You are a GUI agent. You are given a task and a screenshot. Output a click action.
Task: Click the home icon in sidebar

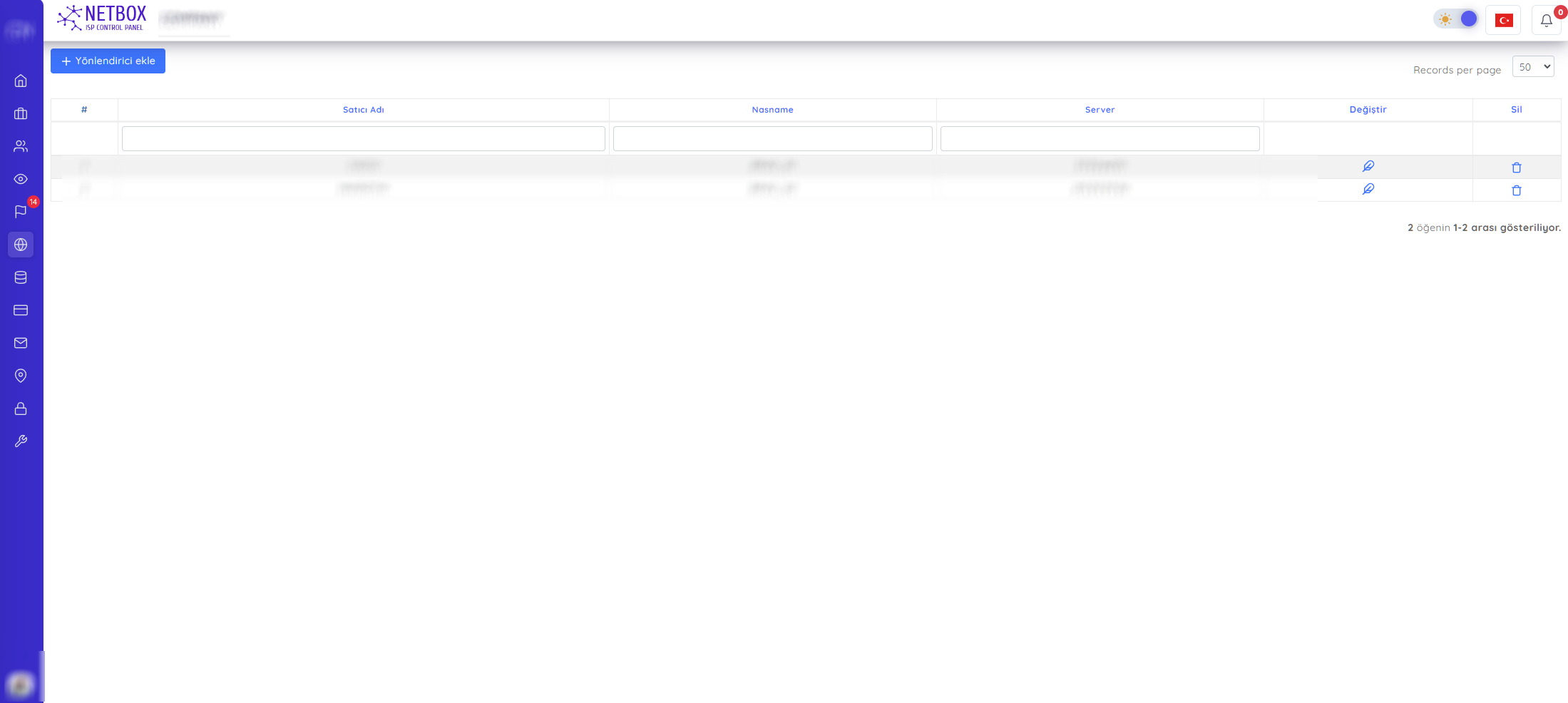(21, 81)
